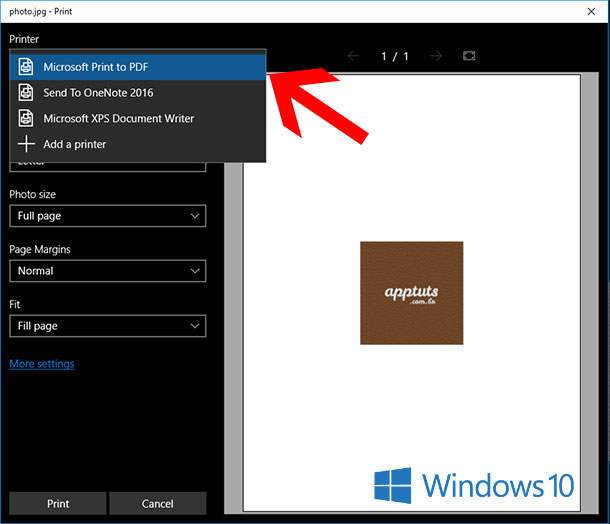
Task: Close the Print dialog window
Action: pyautogui.click(x=591, y=11)
